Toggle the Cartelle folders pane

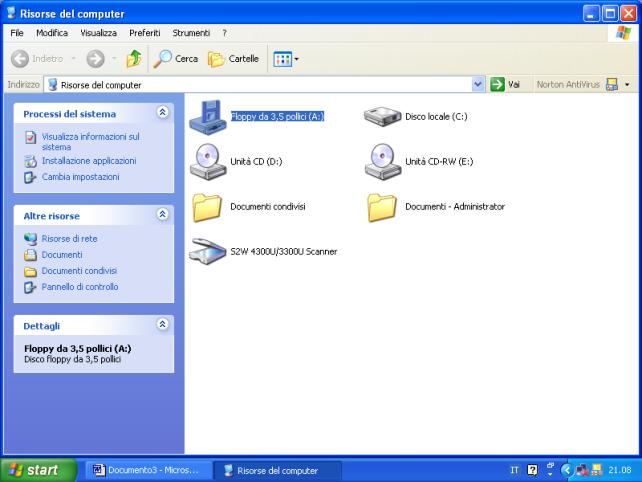click(233, 59)
